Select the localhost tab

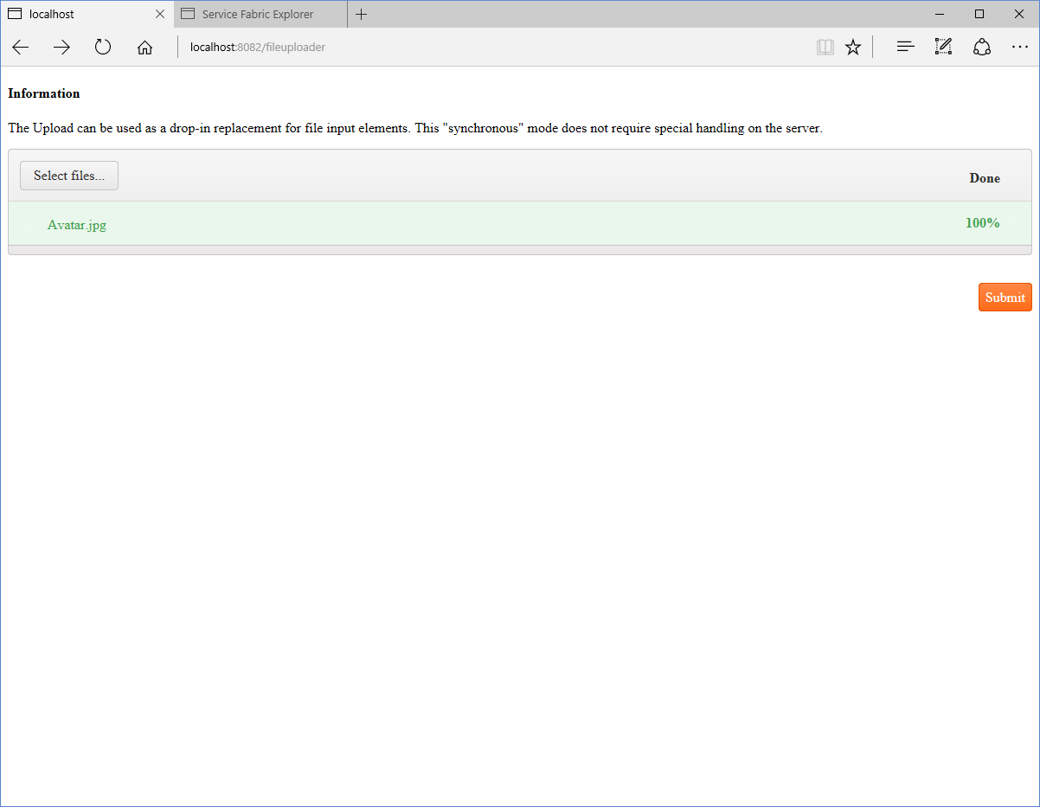80,14
